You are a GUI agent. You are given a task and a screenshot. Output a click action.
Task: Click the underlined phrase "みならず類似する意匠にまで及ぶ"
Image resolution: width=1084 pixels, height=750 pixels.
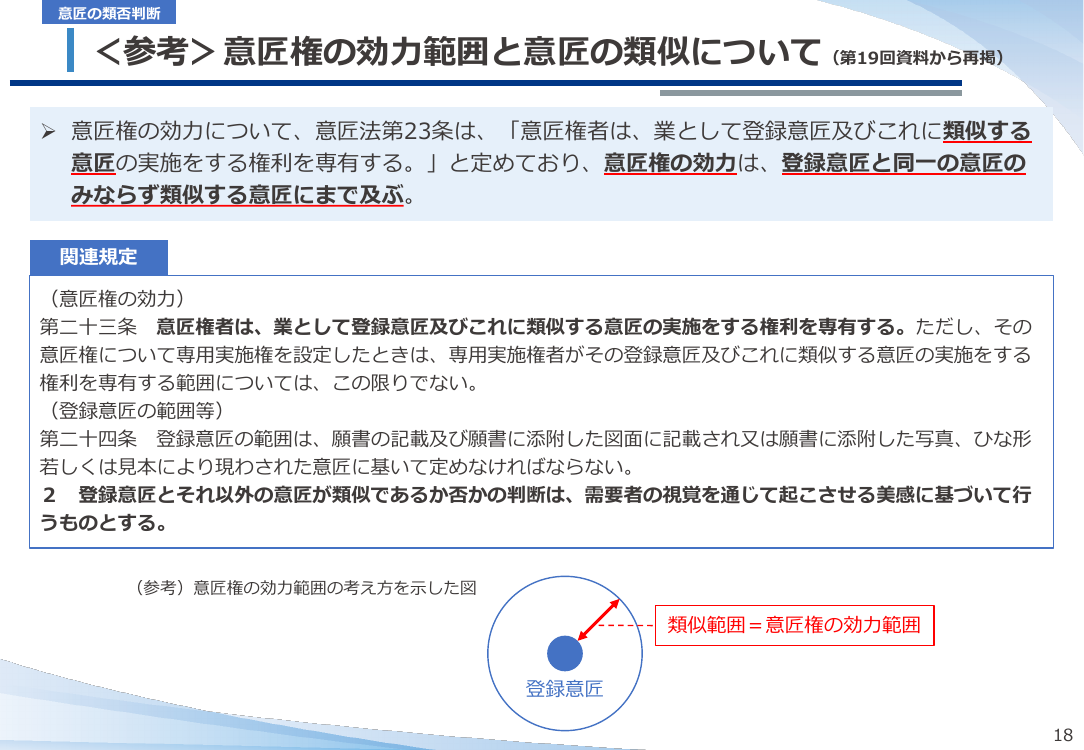[237, 196]
